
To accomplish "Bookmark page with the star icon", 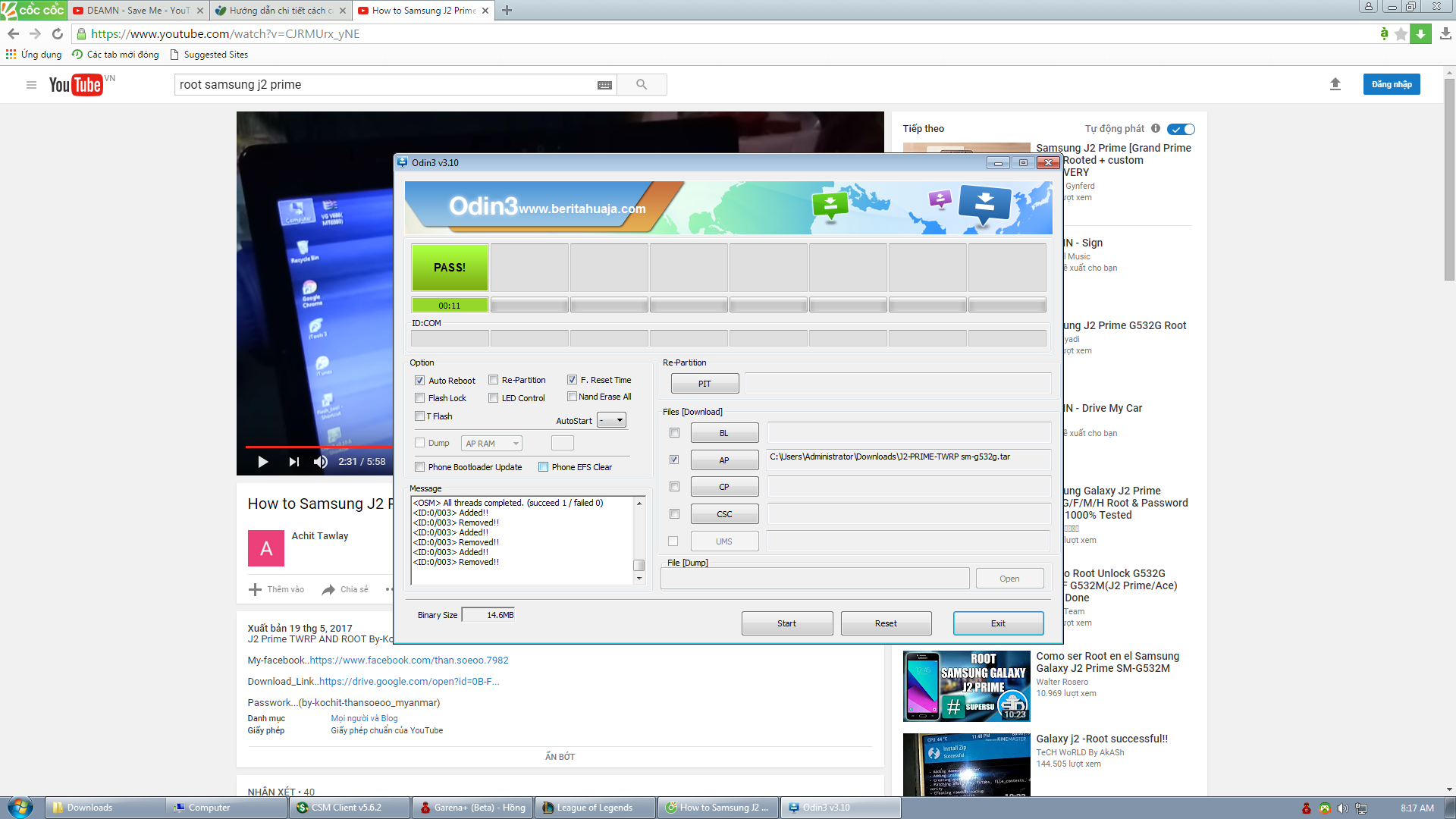I will click(x=1401, y=33).
